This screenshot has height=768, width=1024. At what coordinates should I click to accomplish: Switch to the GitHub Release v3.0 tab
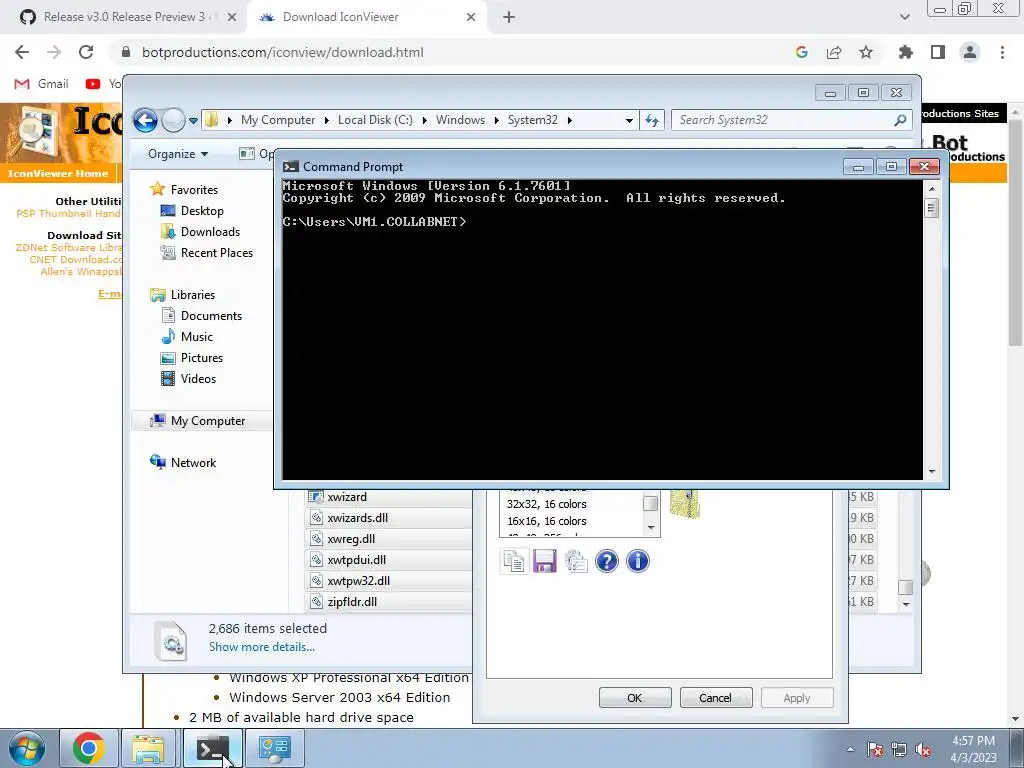[123, 17]
